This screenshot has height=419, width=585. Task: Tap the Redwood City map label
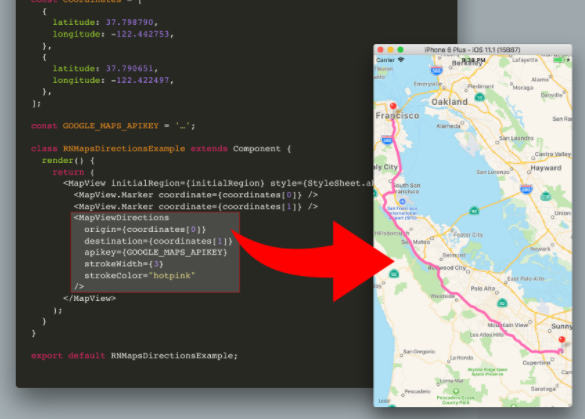point(447,268)
